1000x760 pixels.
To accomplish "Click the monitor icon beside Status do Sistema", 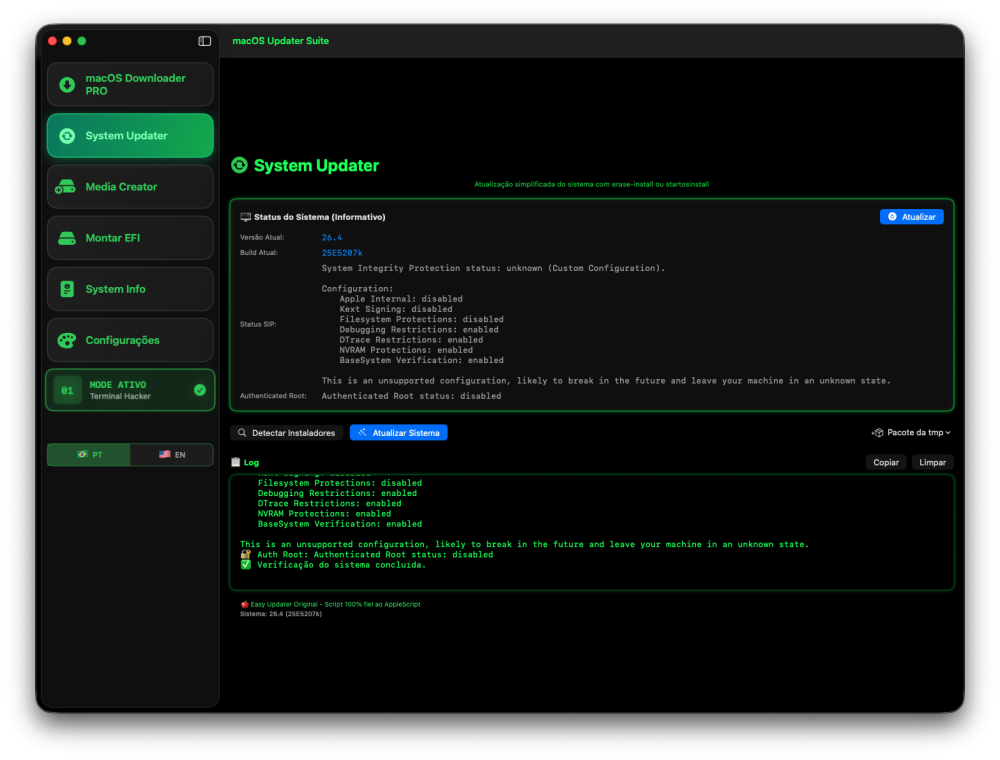I will pyautogui.click(x=246, y=217).
